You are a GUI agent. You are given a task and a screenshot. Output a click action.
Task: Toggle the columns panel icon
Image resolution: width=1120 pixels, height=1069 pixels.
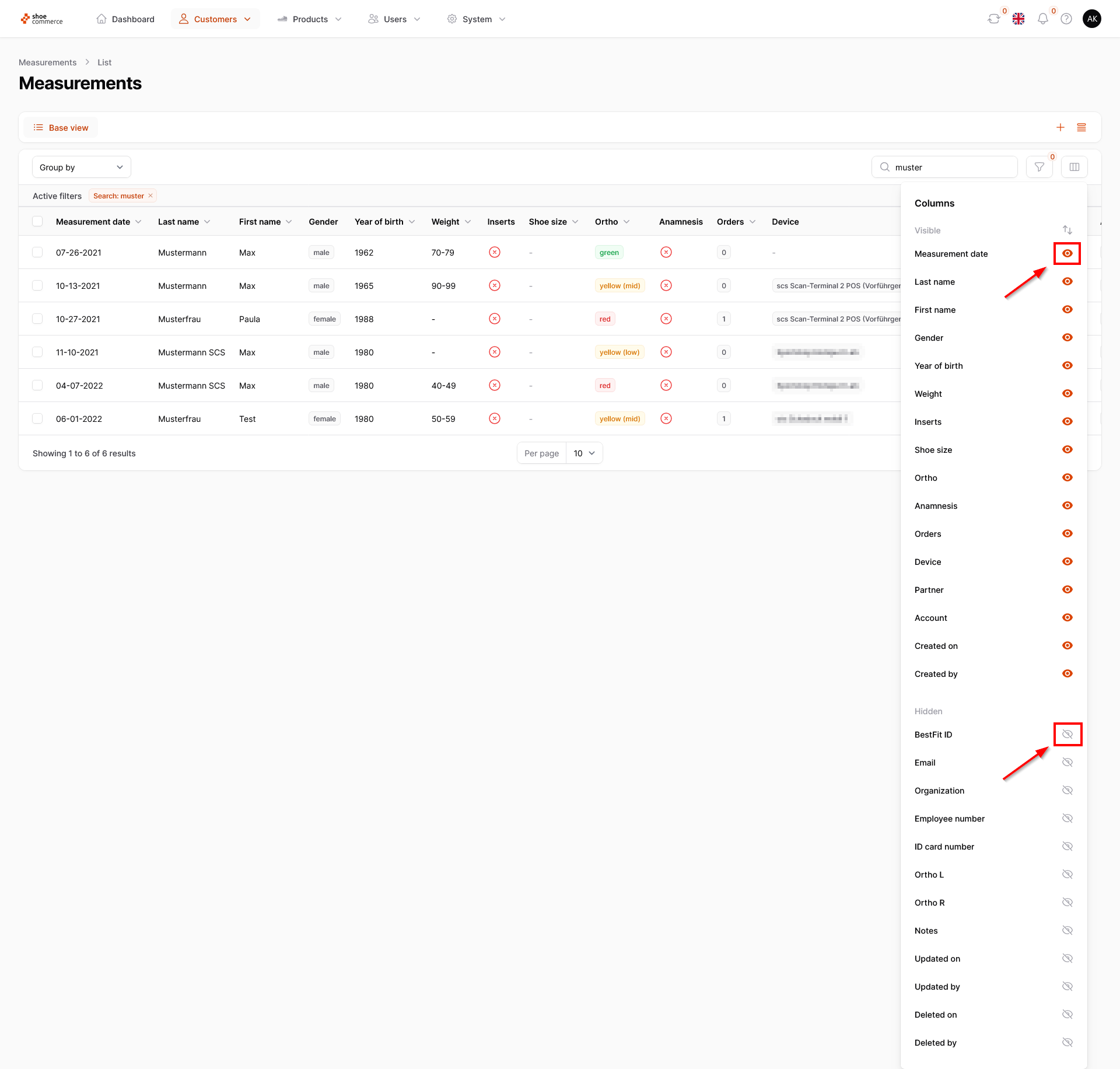pyautogui.click(x=1074, y=167)
